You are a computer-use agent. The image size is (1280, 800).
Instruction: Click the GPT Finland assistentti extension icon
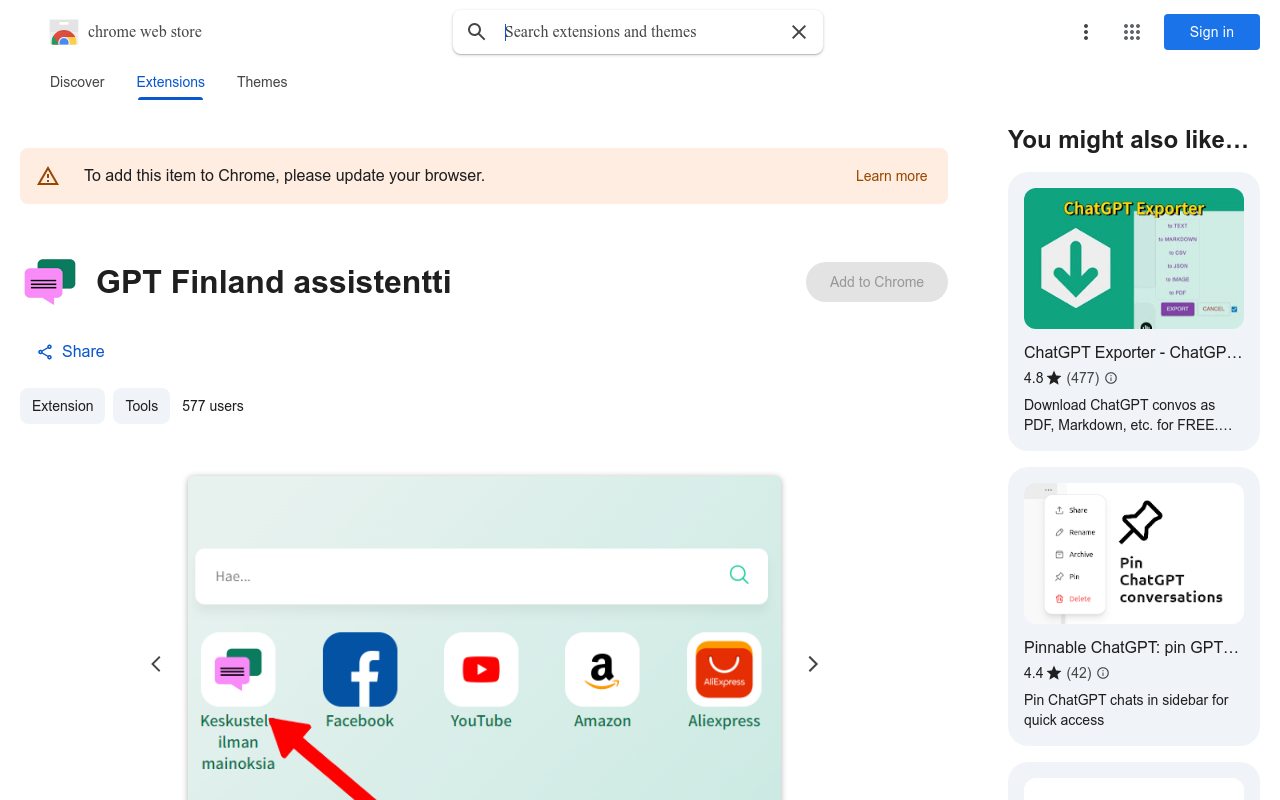(50, 282)
